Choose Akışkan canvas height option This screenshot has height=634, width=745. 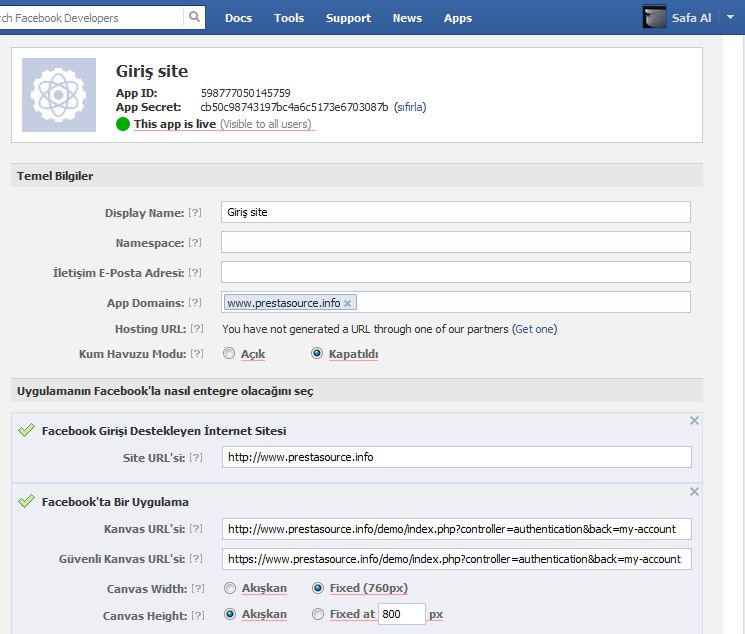click(x=231, y=614)
